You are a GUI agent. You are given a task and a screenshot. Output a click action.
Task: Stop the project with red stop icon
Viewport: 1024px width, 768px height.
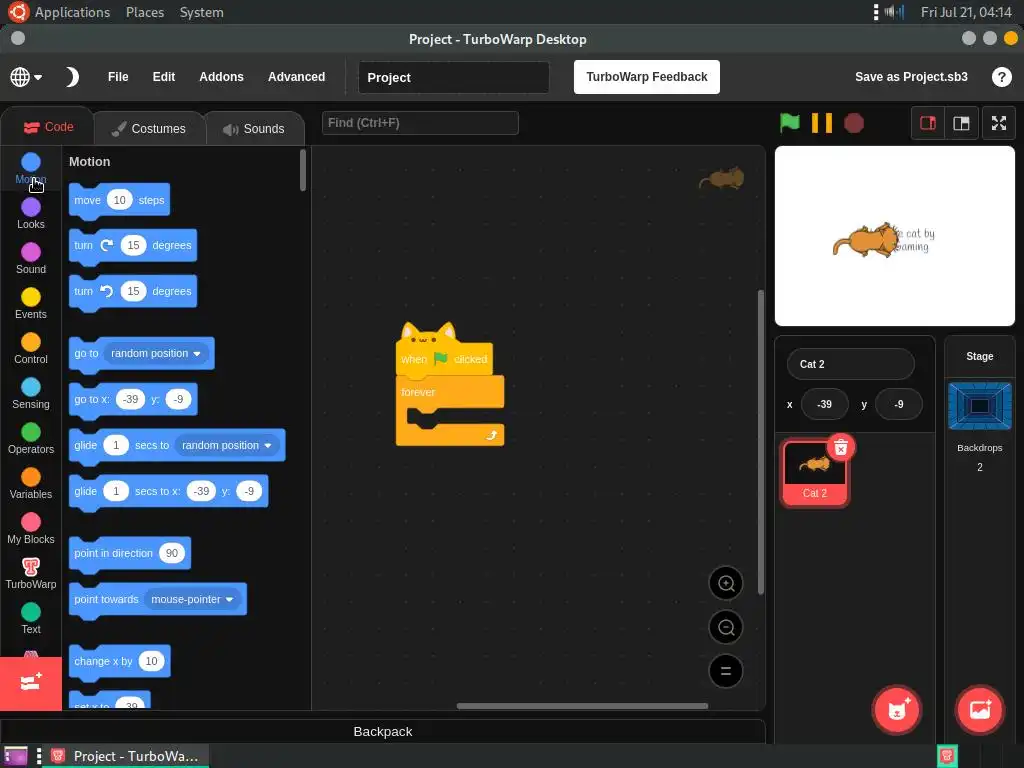click(x=854, y=123)
